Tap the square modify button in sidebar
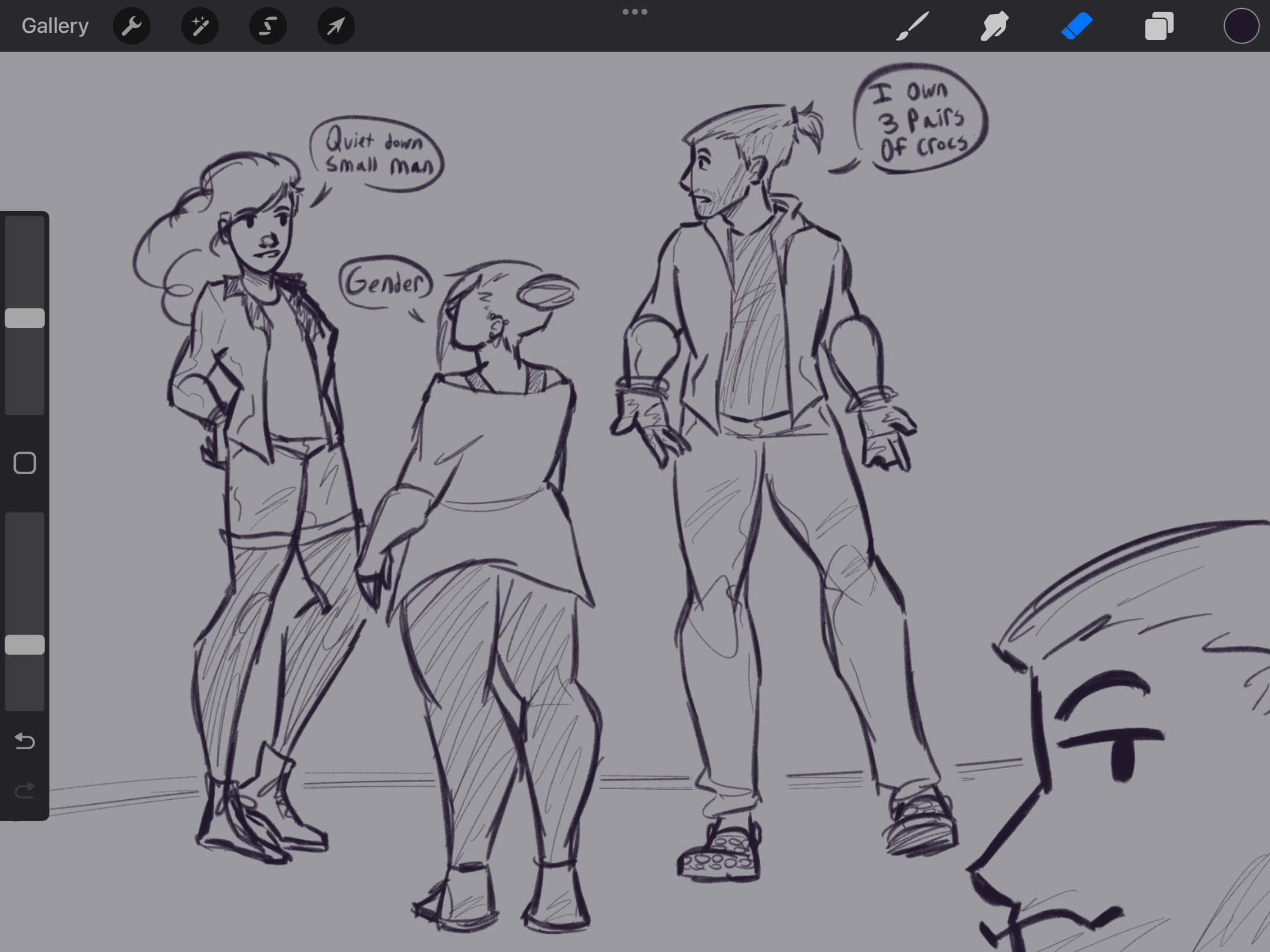Viewport: 1270px width, 952px height. click(25, 463)
